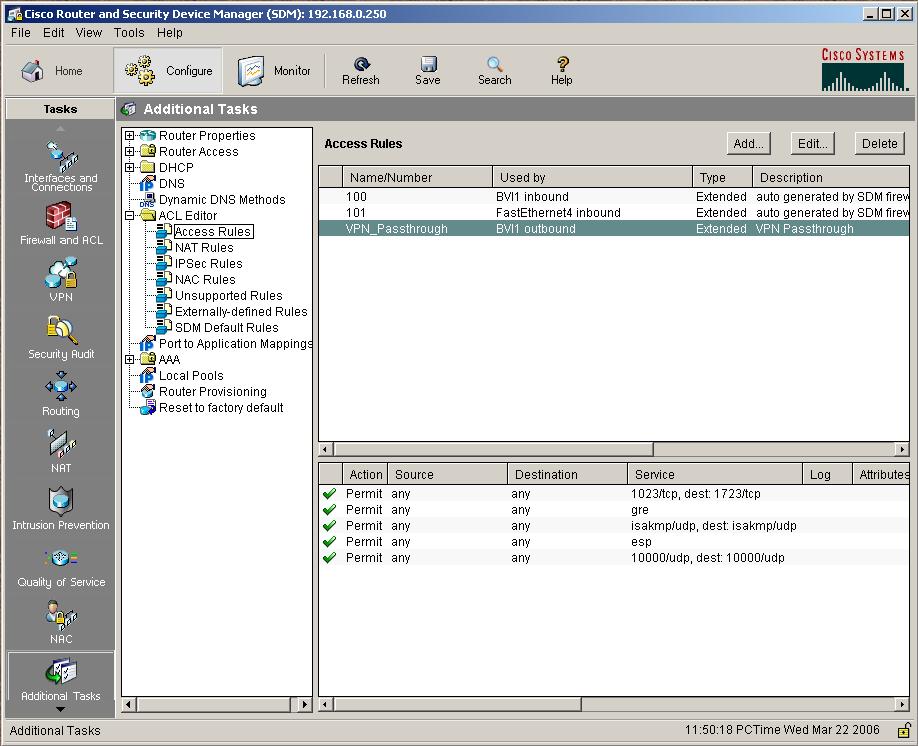
Task: Select Externally-defined Rules in tree
Action: tap(241, 312)
